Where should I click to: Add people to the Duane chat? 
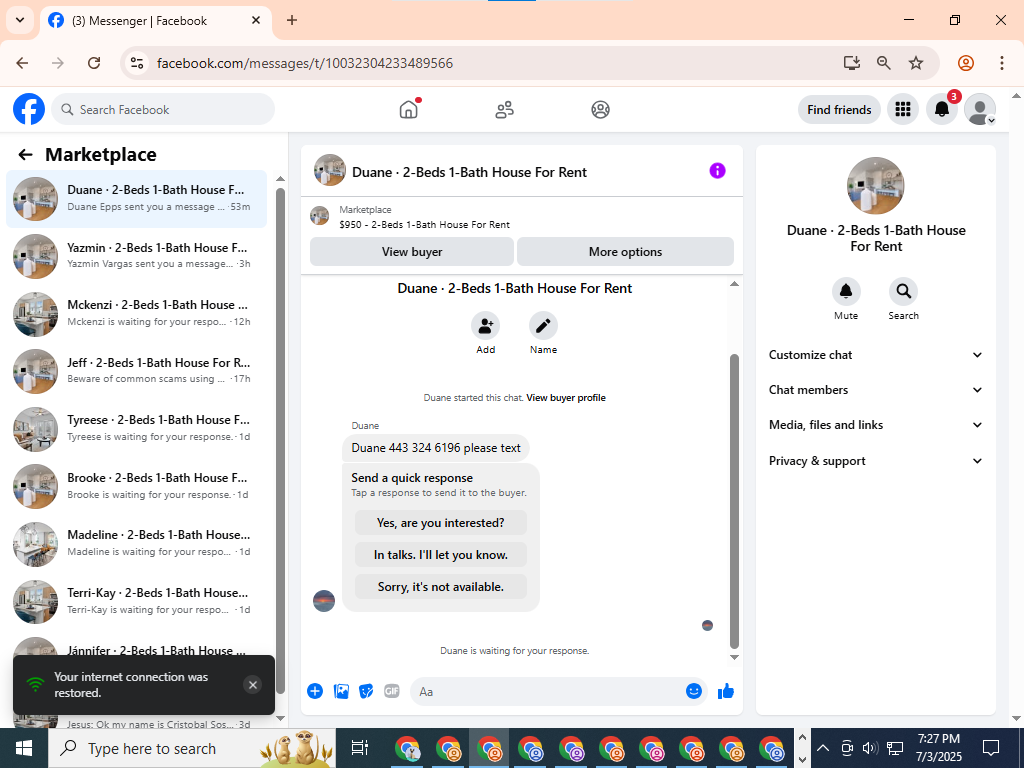tap(485, 325)
